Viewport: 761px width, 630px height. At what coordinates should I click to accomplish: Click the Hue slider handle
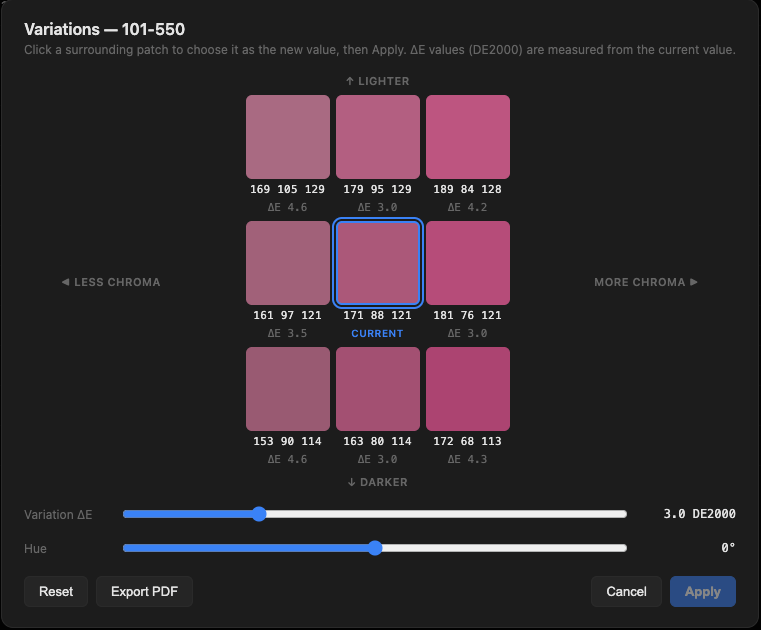pos(375,548)
